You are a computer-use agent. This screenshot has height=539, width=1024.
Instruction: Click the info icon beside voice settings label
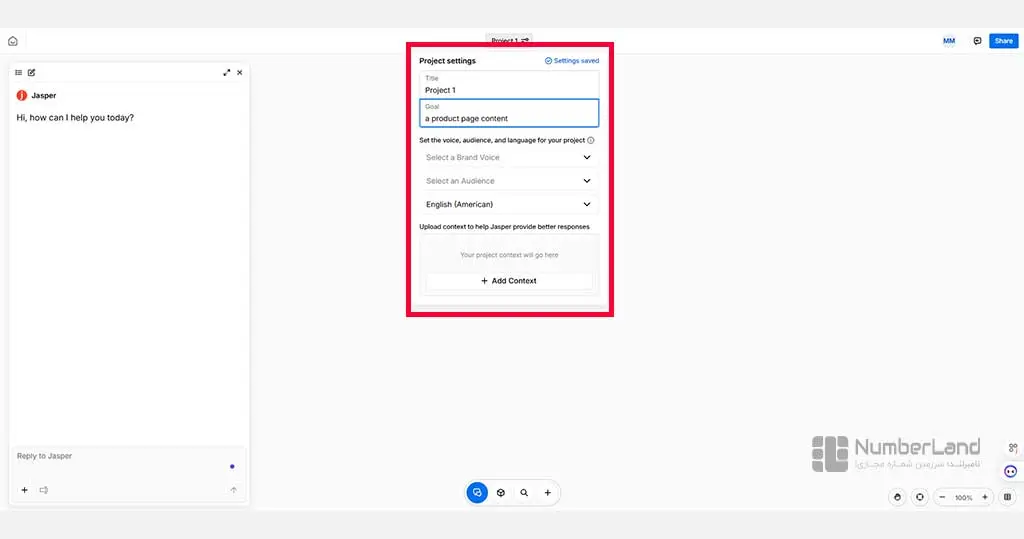(x=590, y=140)
